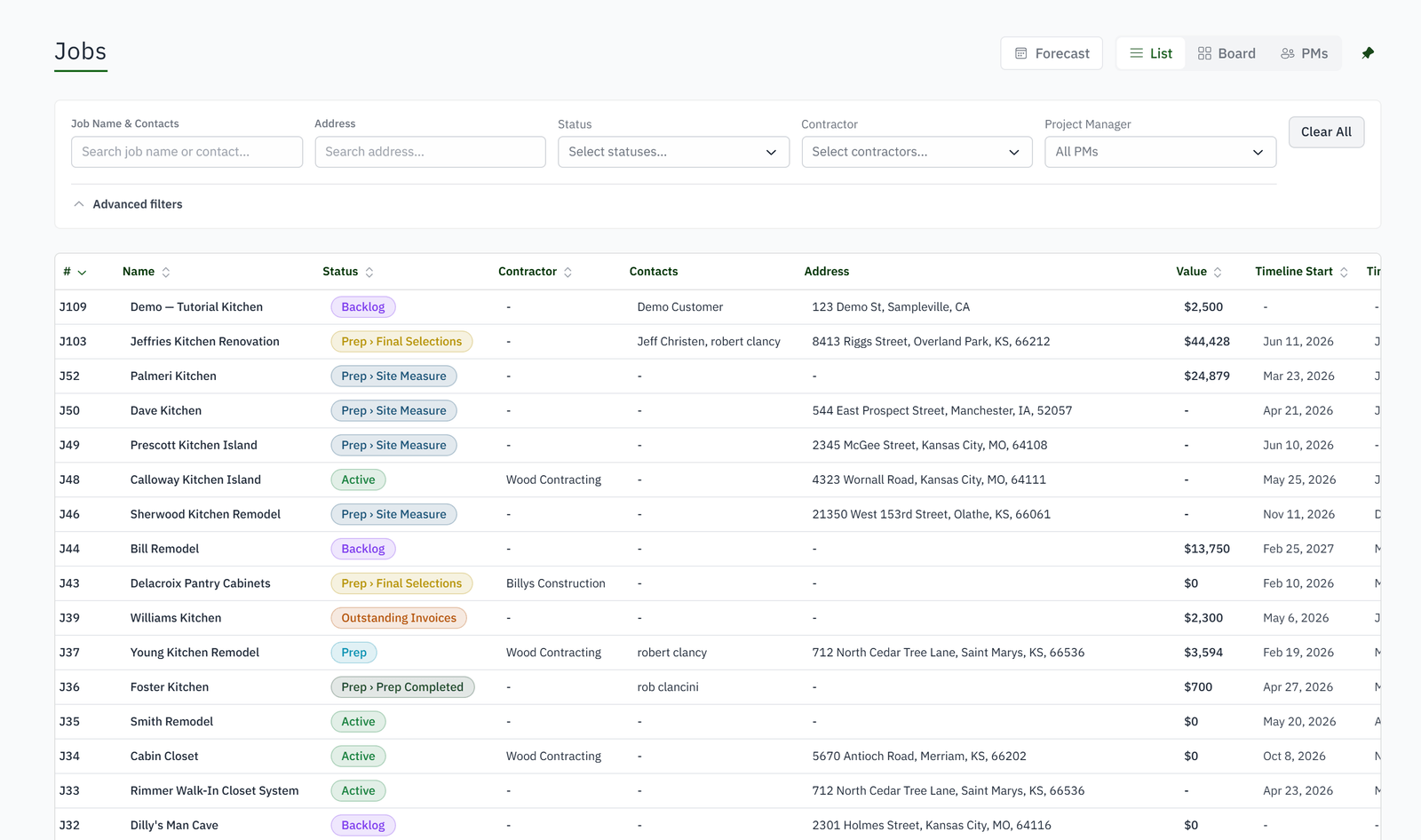
Task: Open job Demo — Tutorial Kitchen
Action: pos(196,307)
